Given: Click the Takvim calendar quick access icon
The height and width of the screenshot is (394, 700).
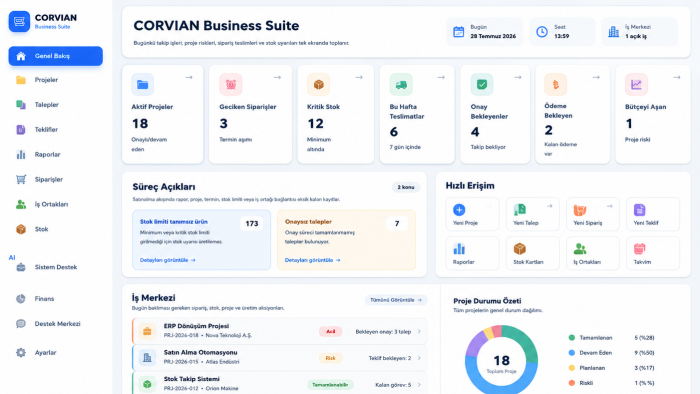Looking at the screenshot, I should [640, 249].
